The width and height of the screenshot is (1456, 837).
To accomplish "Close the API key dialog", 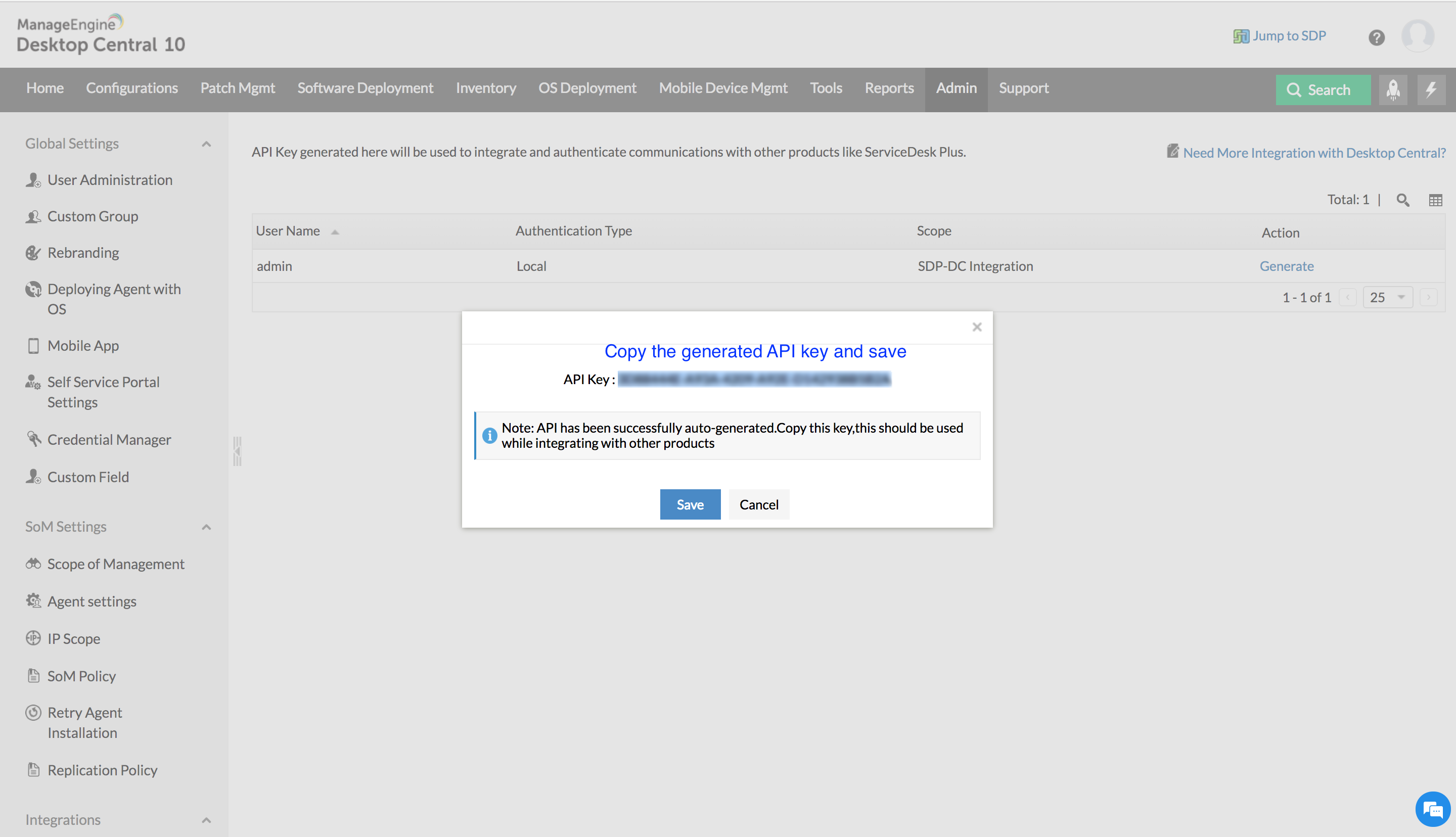I will point(977,327).
